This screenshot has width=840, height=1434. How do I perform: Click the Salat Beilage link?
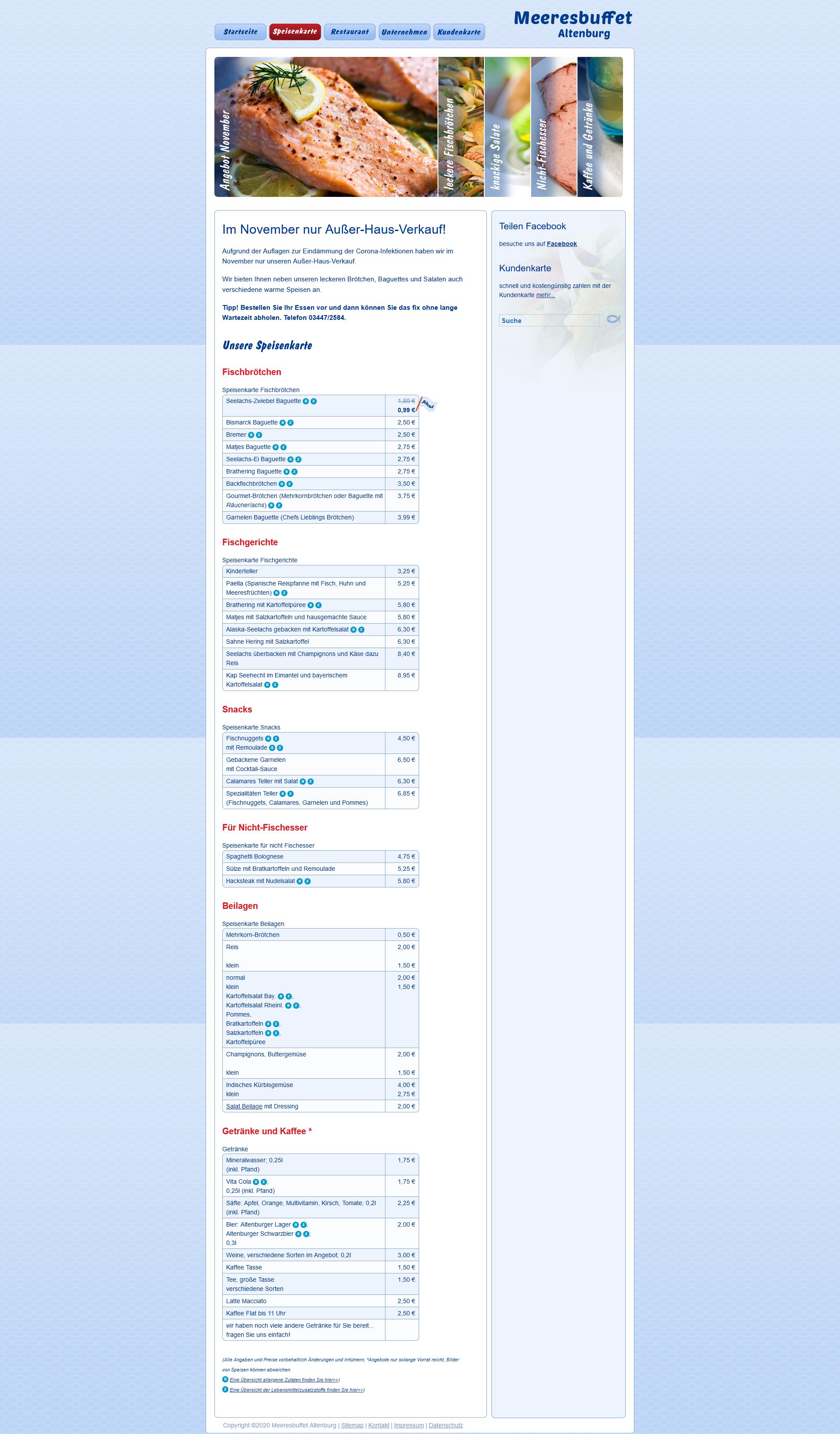click(244, 1106)
